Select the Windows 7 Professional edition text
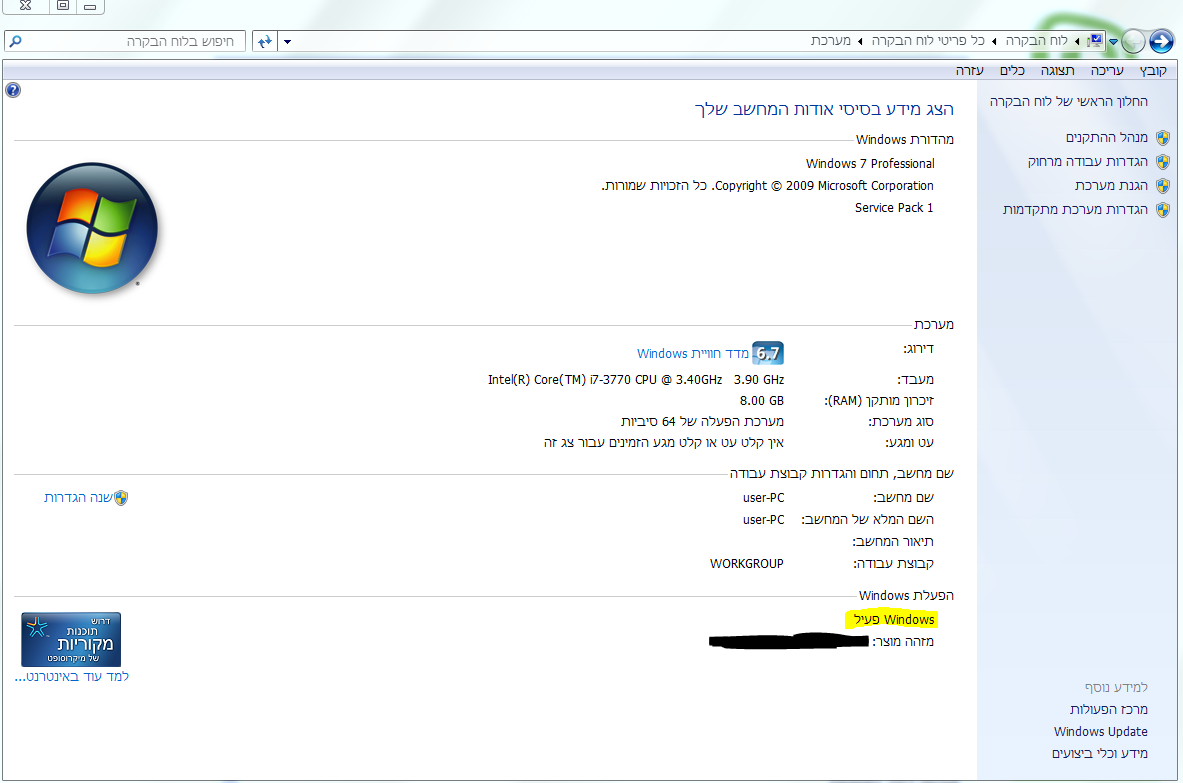Image resolution: width=1183 pixels, height=783 pixels. 870,164
